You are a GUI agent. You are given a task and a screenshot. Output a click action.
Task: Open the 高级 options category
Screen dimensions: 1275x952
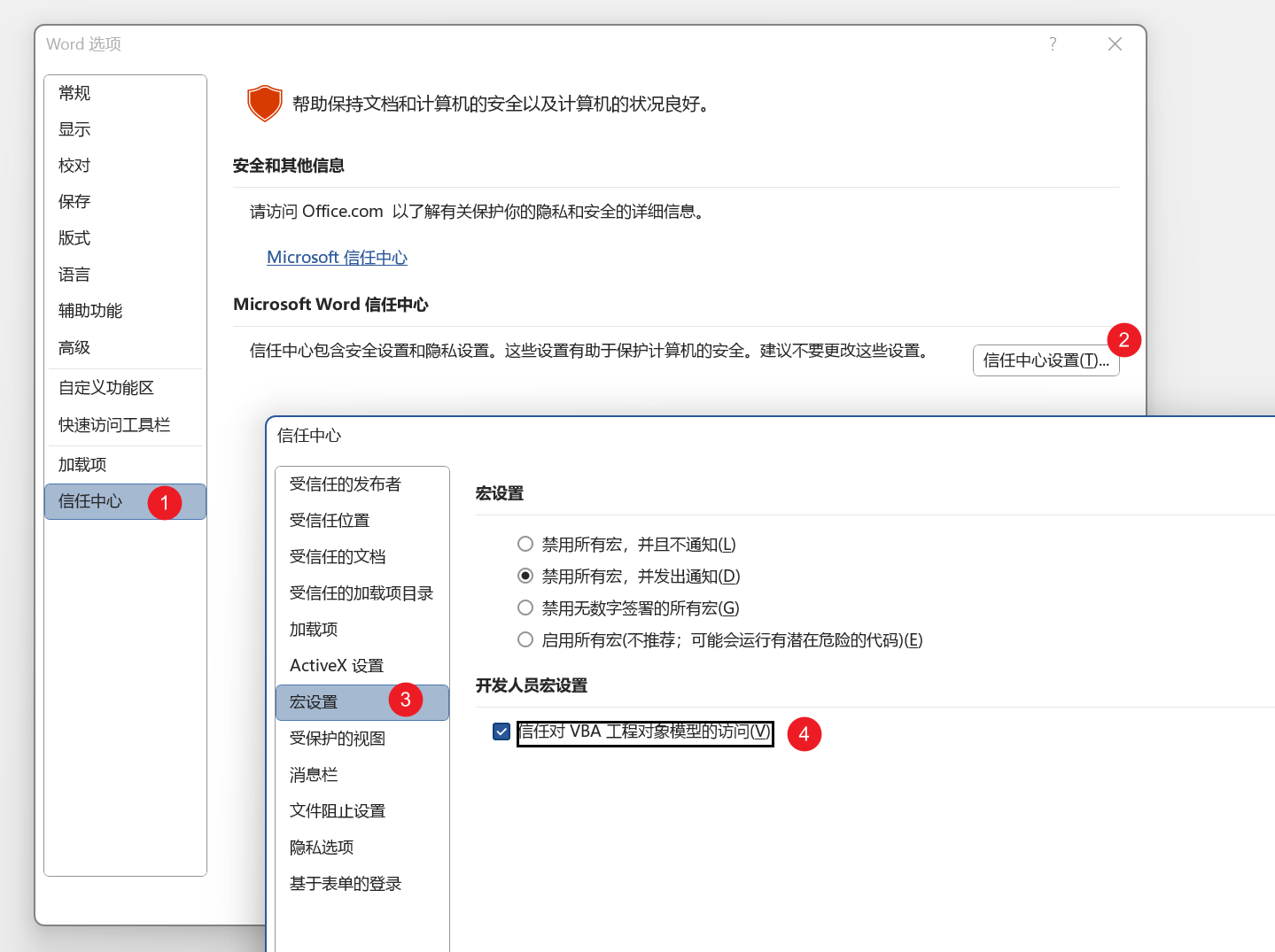coord(125,348)
